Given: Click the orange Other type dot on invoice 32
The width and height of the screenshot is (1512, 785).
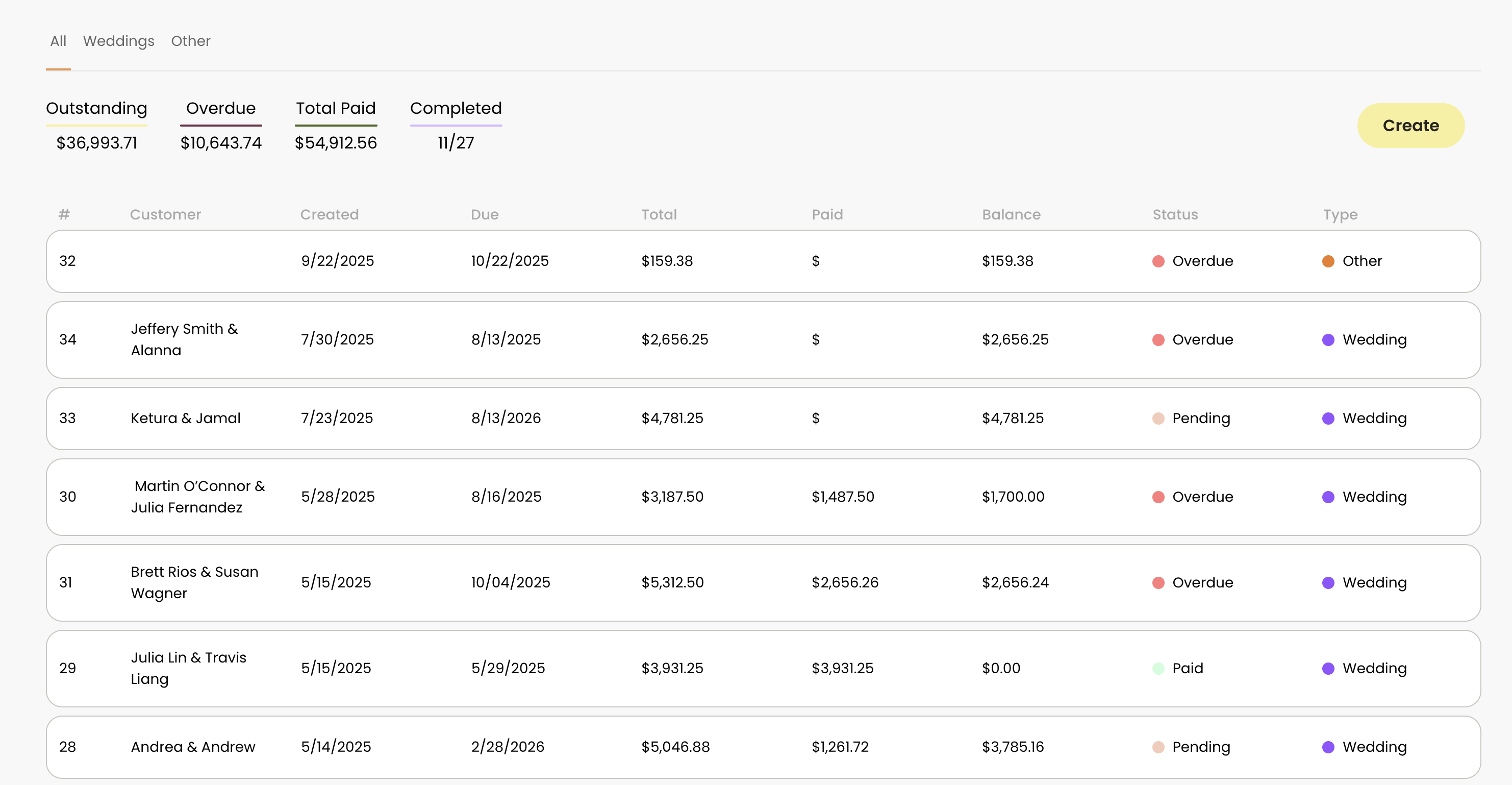Looking at the screenshot, I should pos(1328,261).
